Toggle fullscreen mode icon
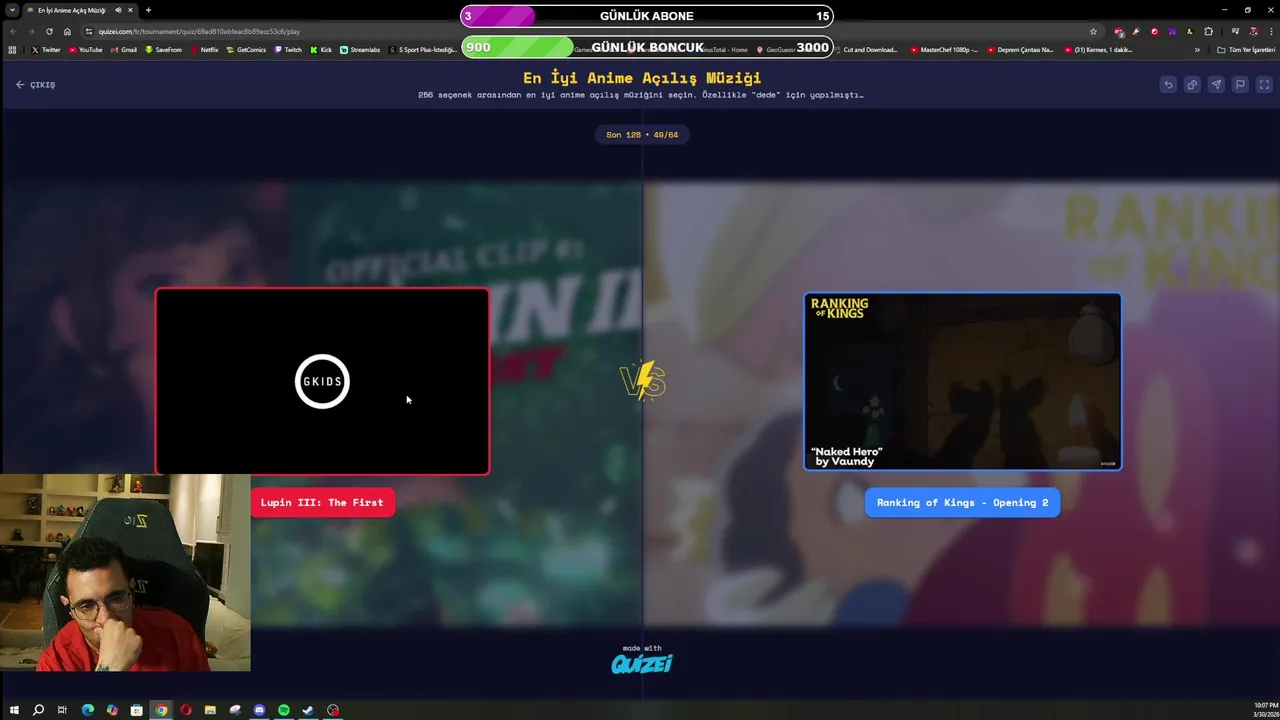1280x720 pixels. tap(1264, 85)
